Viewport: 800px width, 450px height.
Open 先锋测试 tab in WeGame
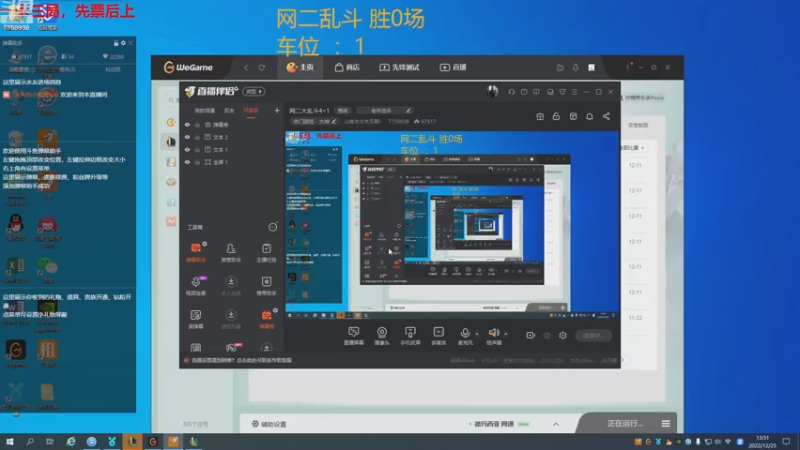point(399,67)
